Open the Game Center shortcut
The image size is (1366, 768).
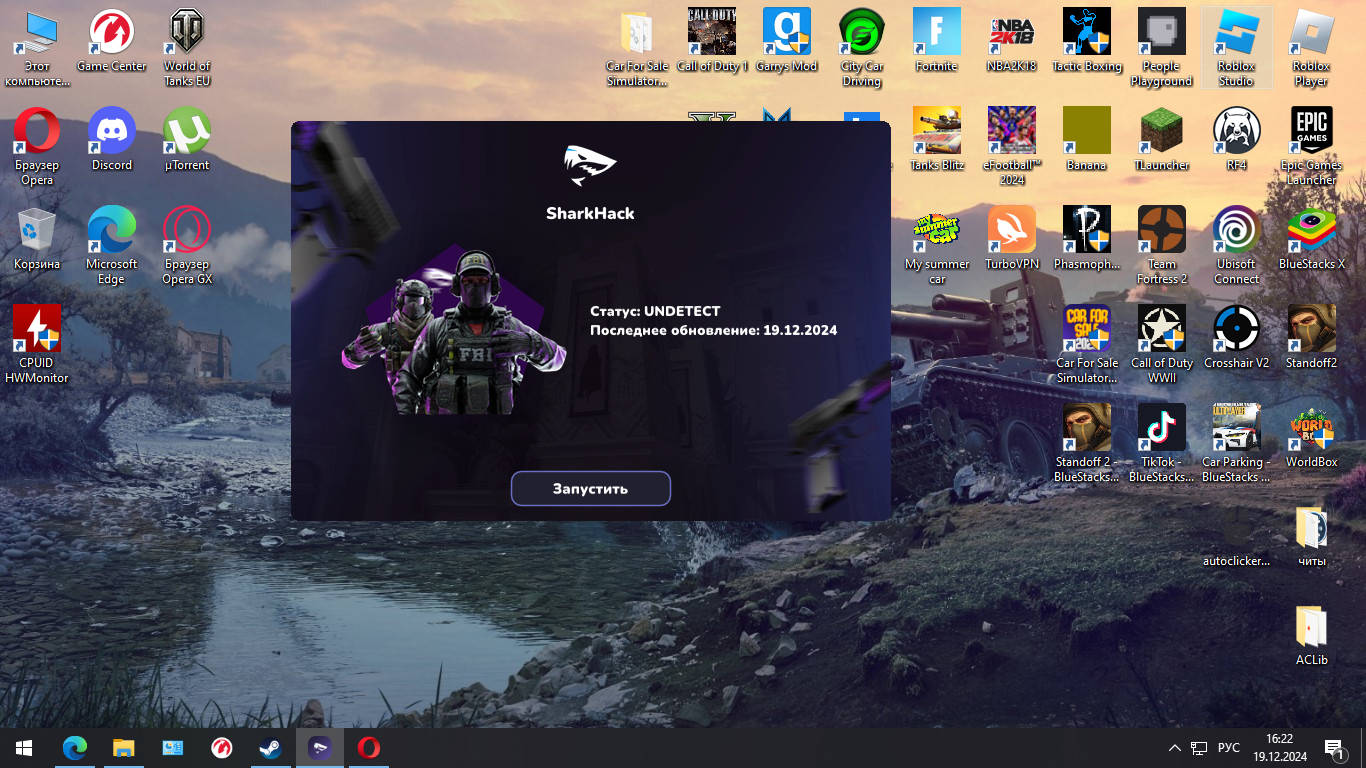tap(112, 41)
